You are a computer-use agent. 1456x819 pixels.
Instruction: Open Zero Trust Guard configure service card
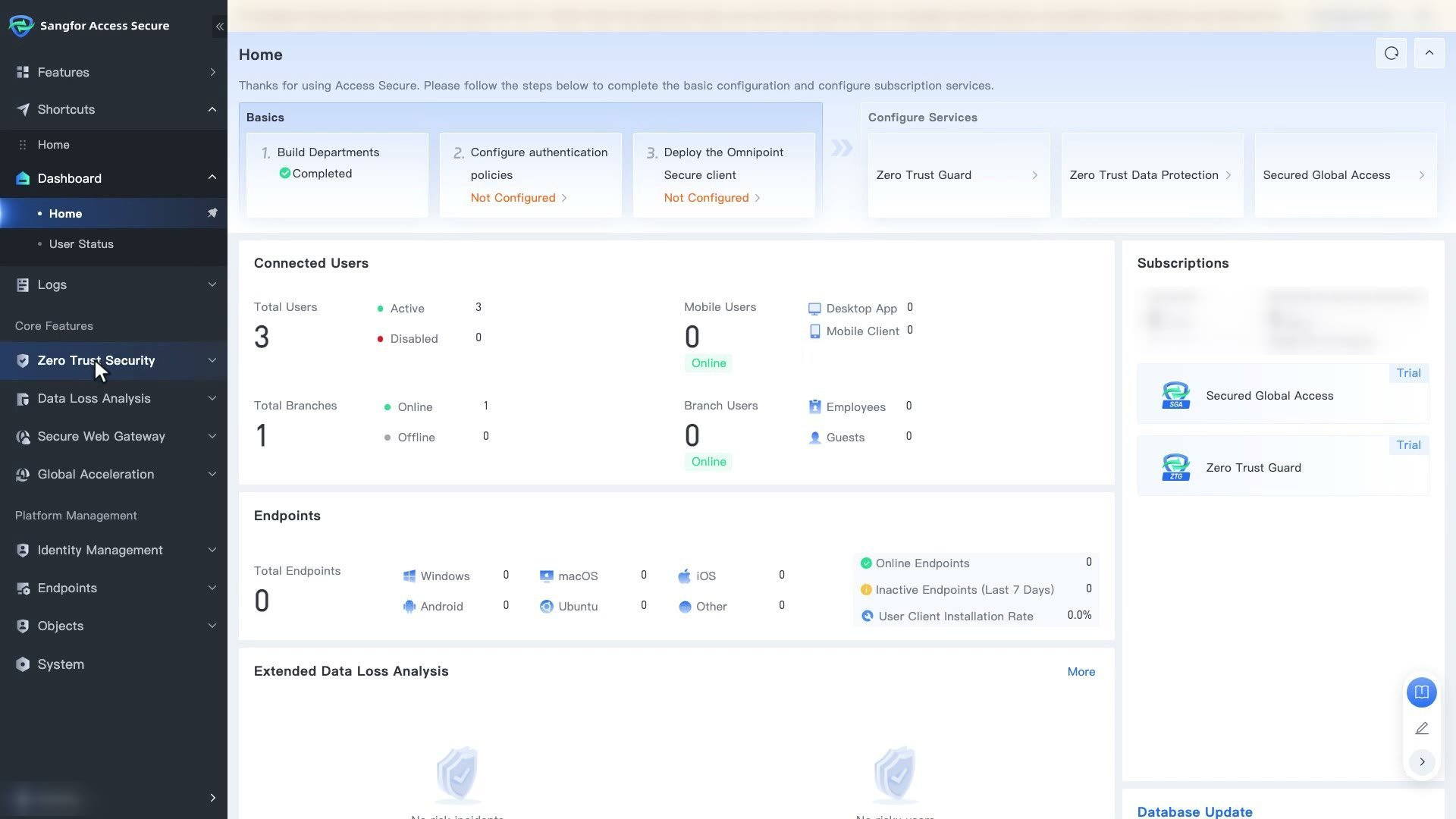coord(959,175)
